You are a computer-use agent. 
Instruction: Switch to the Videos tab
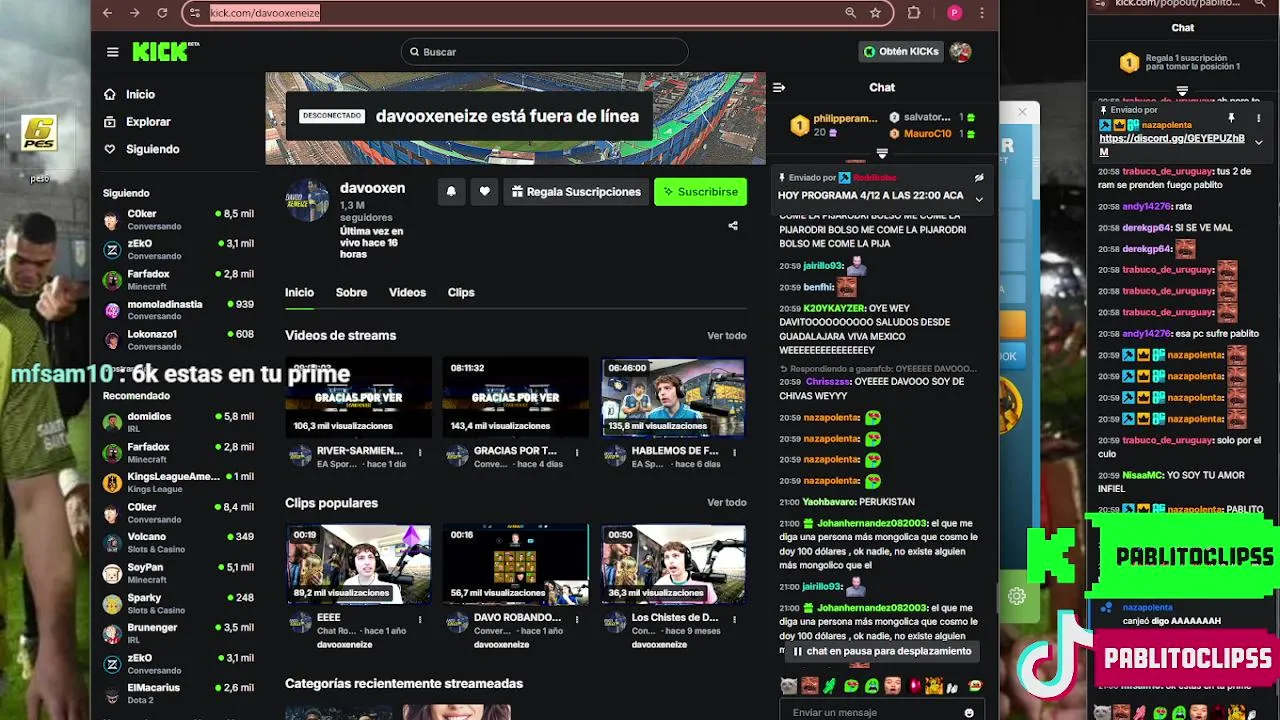coord(407,292)
